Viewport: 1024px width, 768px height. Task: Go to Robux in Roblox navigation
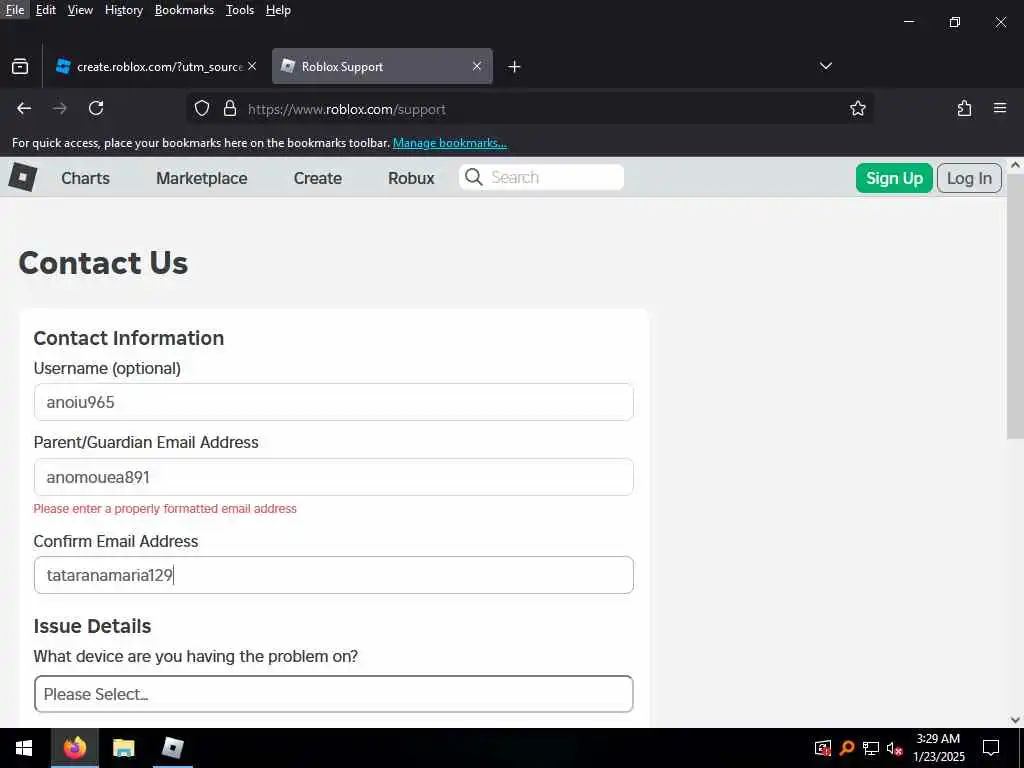tap(411, 178)
